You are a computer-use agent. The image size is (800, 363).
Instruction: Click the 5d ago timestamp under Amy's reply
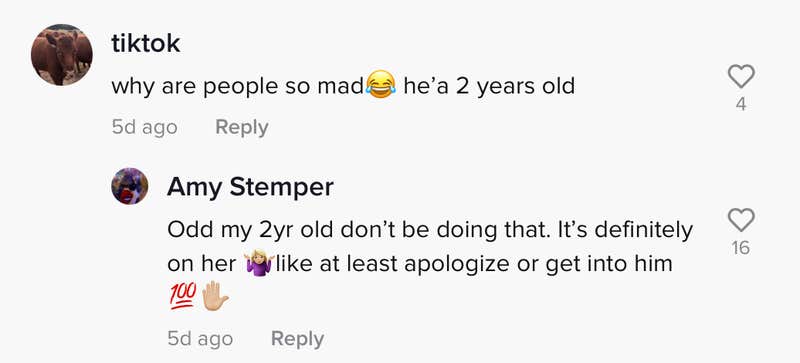[x=200, y=339]
